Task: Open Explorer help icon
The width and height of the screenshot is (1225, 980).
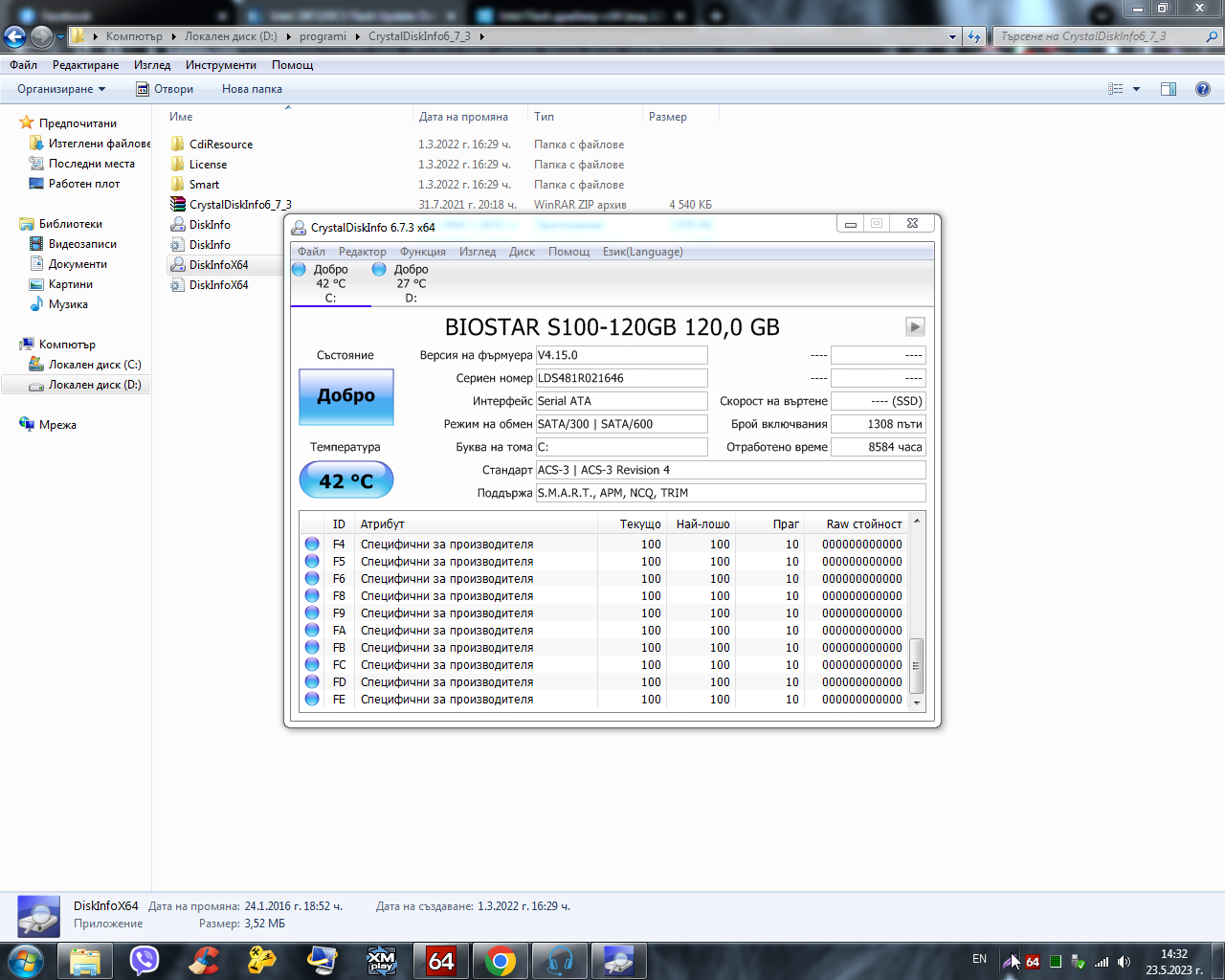Action: coord(1202,89)
